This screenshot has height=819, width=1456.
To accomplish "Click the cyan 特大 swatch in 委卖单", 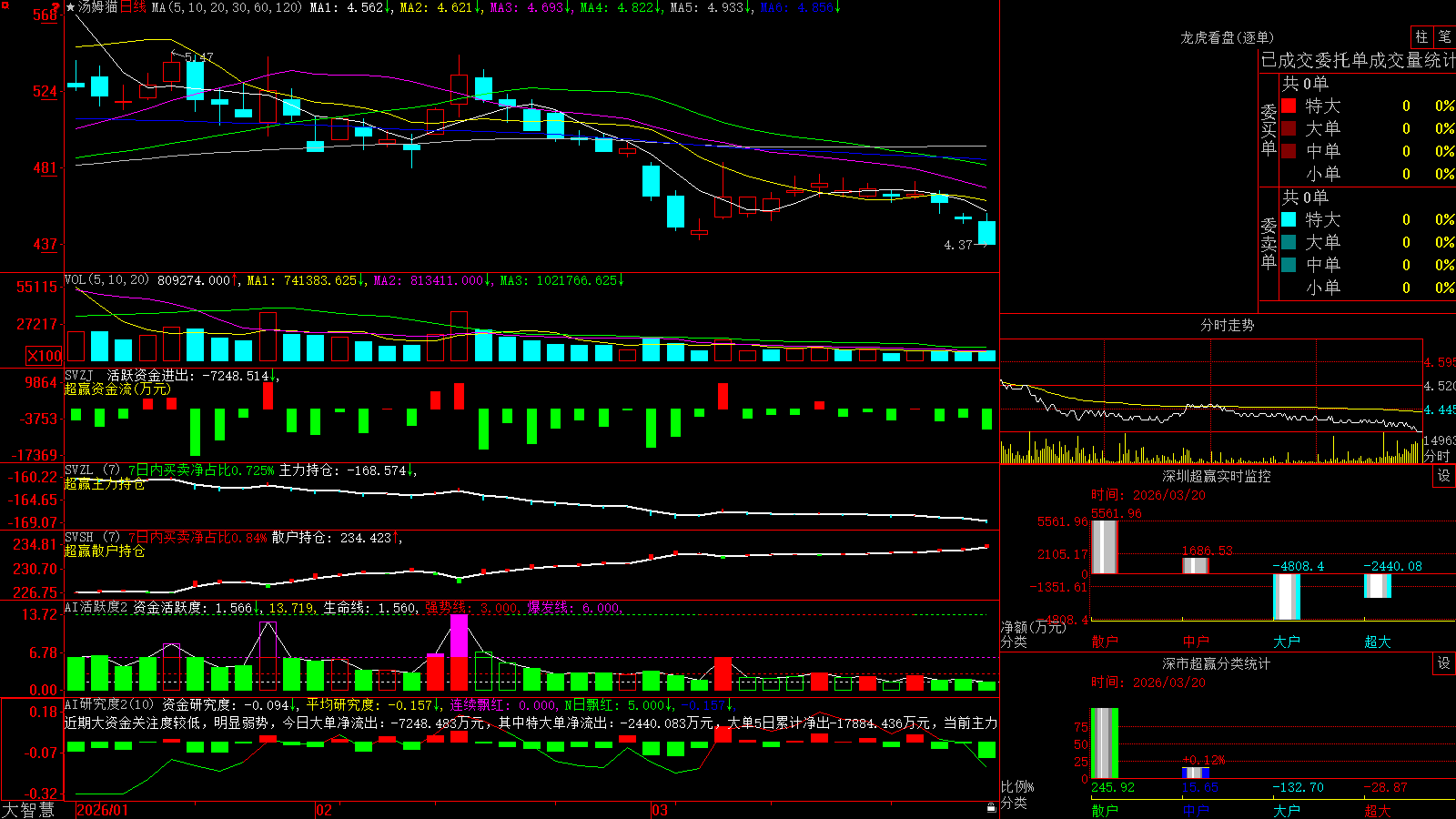I will point(1289,219).
